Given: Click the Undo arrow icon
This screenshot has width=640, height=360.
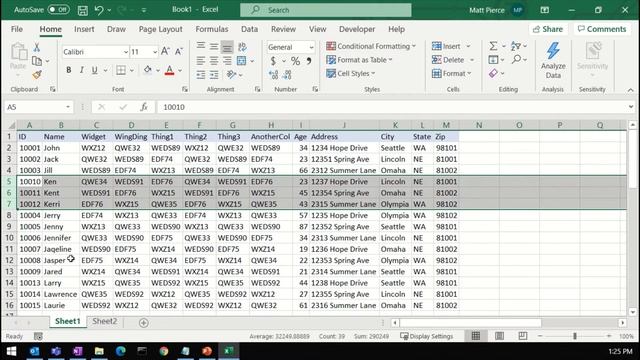Looking at the screenshot, I should [x=99, y=10].
